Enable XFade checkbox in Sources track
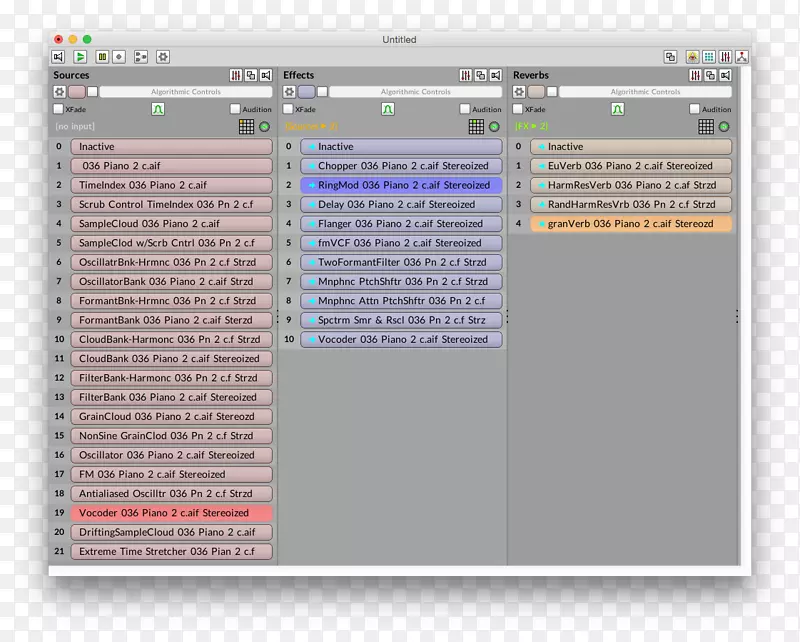Viewport: 800px width, 642px height. (59, 109)
